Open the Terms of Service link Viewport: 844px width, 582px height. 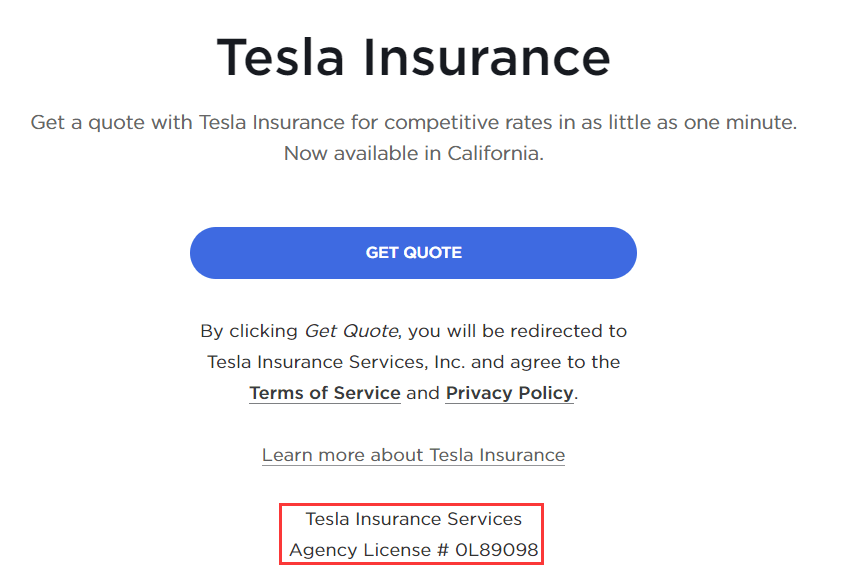325,393
